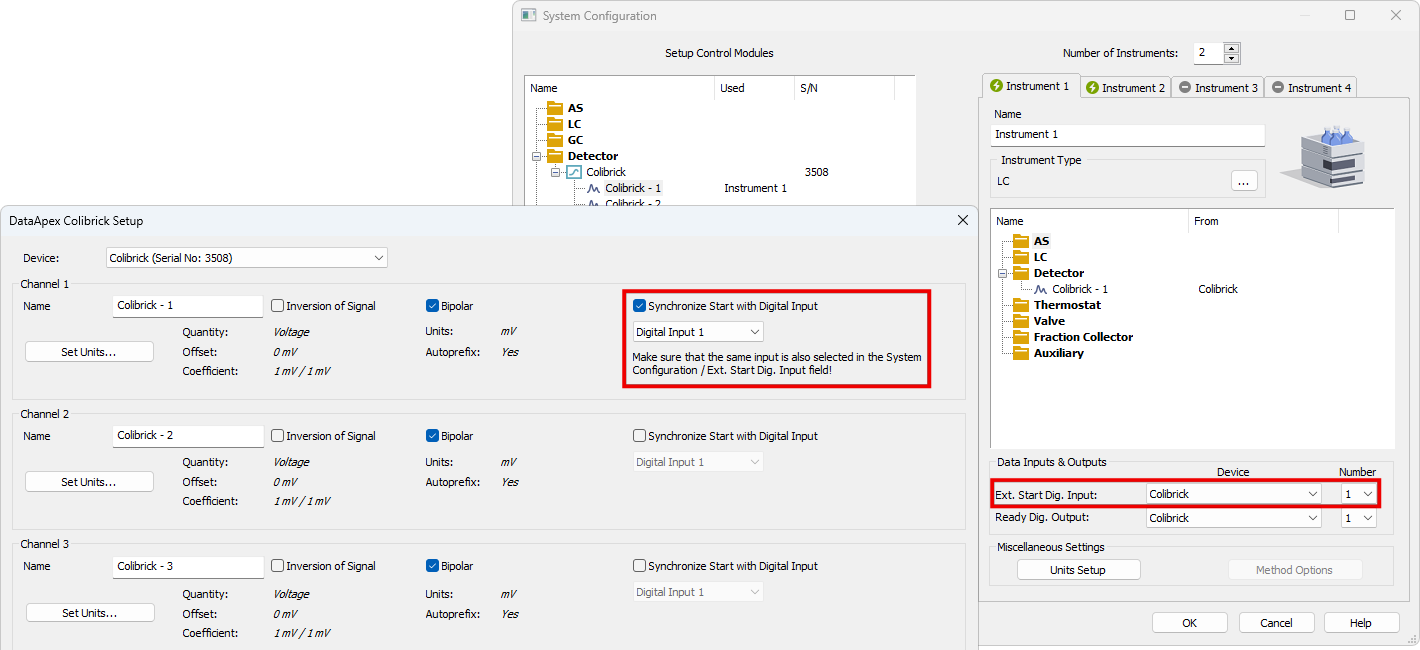Click the Valve folder icon in instrument tree

point(1020,321)
